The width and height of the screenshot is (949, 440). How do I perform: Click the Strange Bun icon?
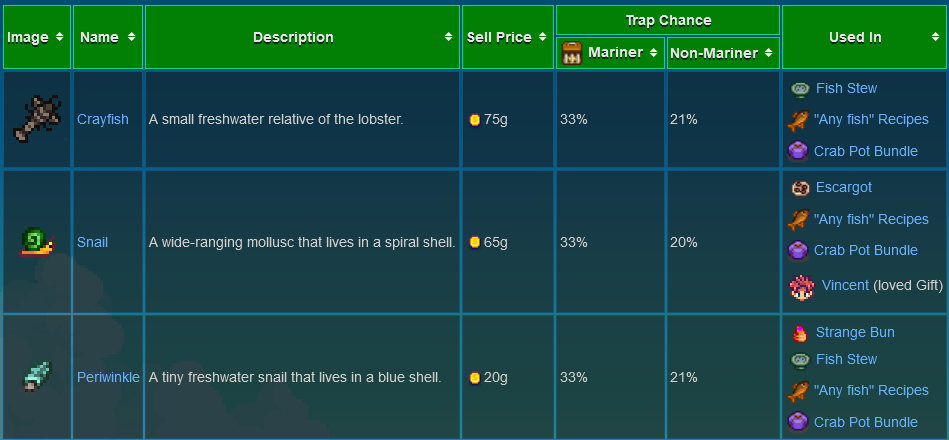(x=799, y=333)
